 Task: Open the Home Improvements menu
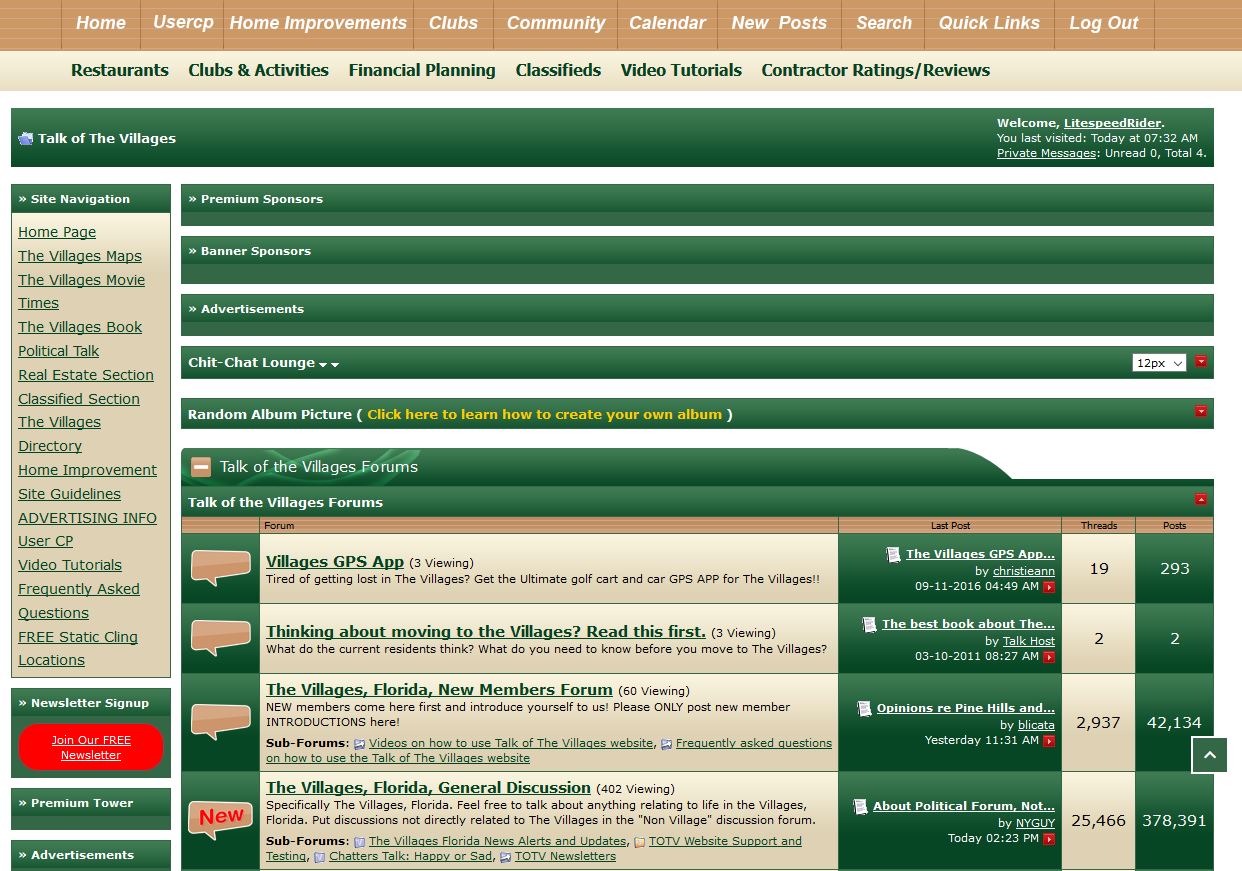[x=318, y=23]
